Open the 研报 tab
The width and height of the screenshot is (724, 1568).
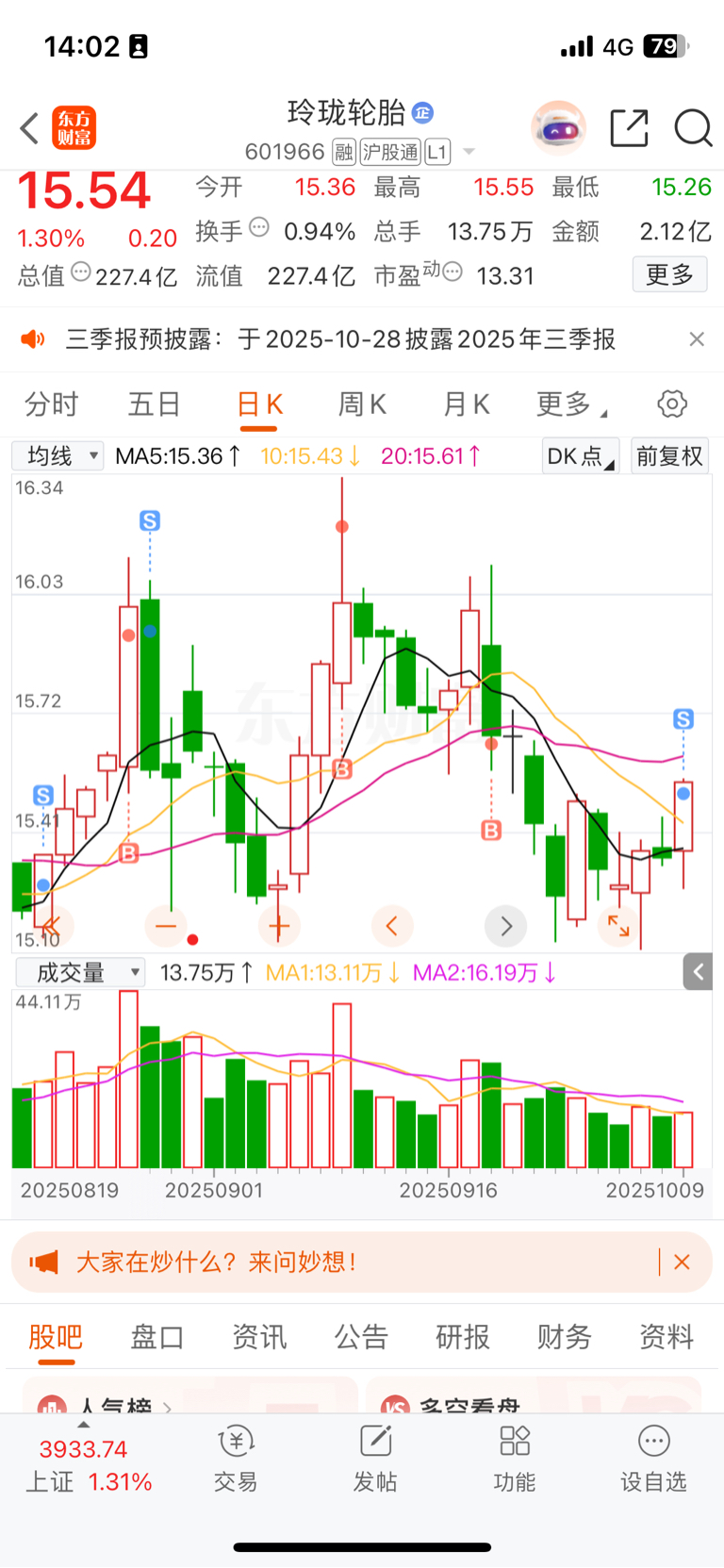(x=463, y=1337)
